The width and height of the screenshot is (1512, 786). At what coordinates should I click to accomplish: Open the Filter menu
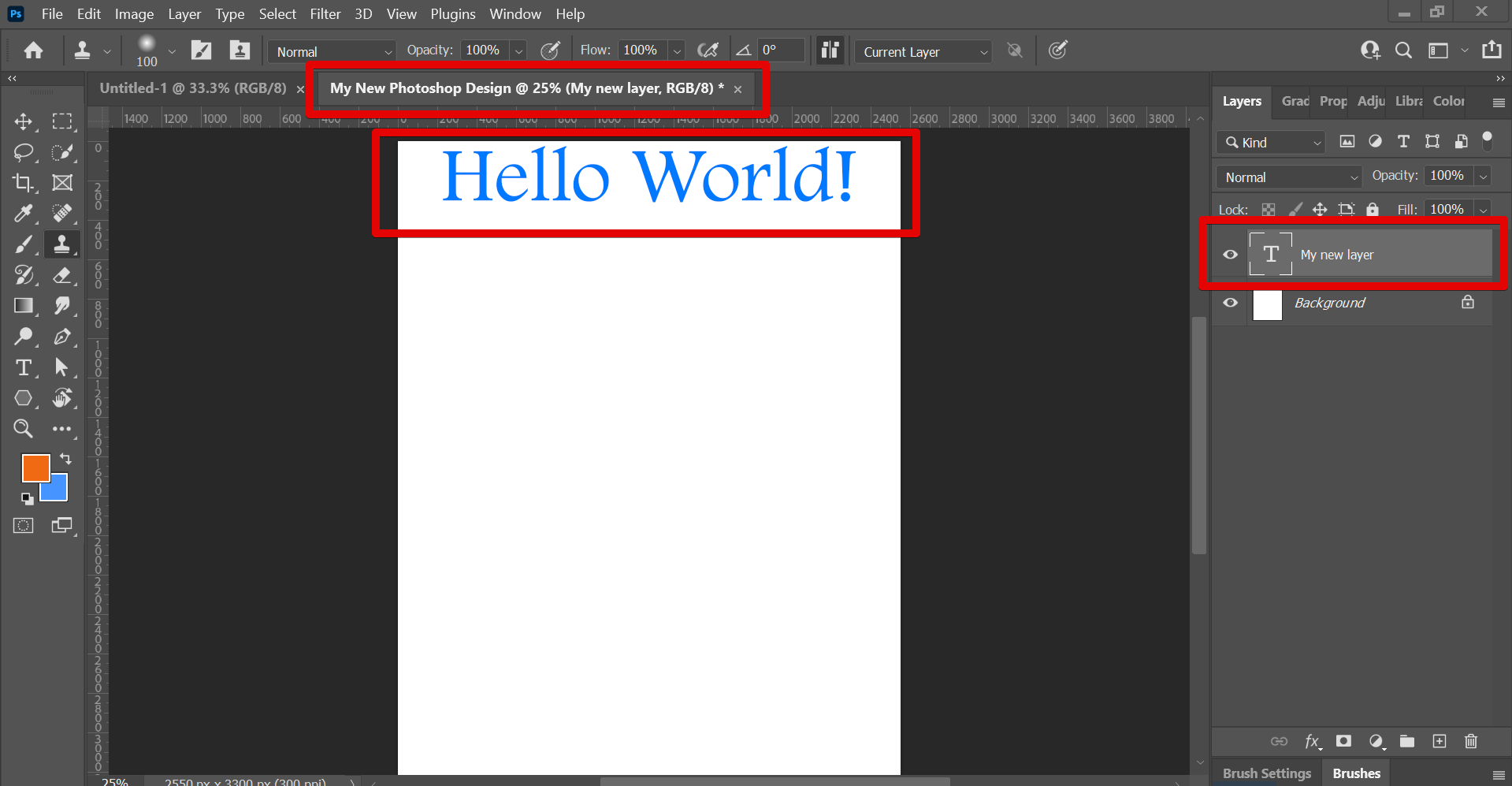[x=325, y=14]
